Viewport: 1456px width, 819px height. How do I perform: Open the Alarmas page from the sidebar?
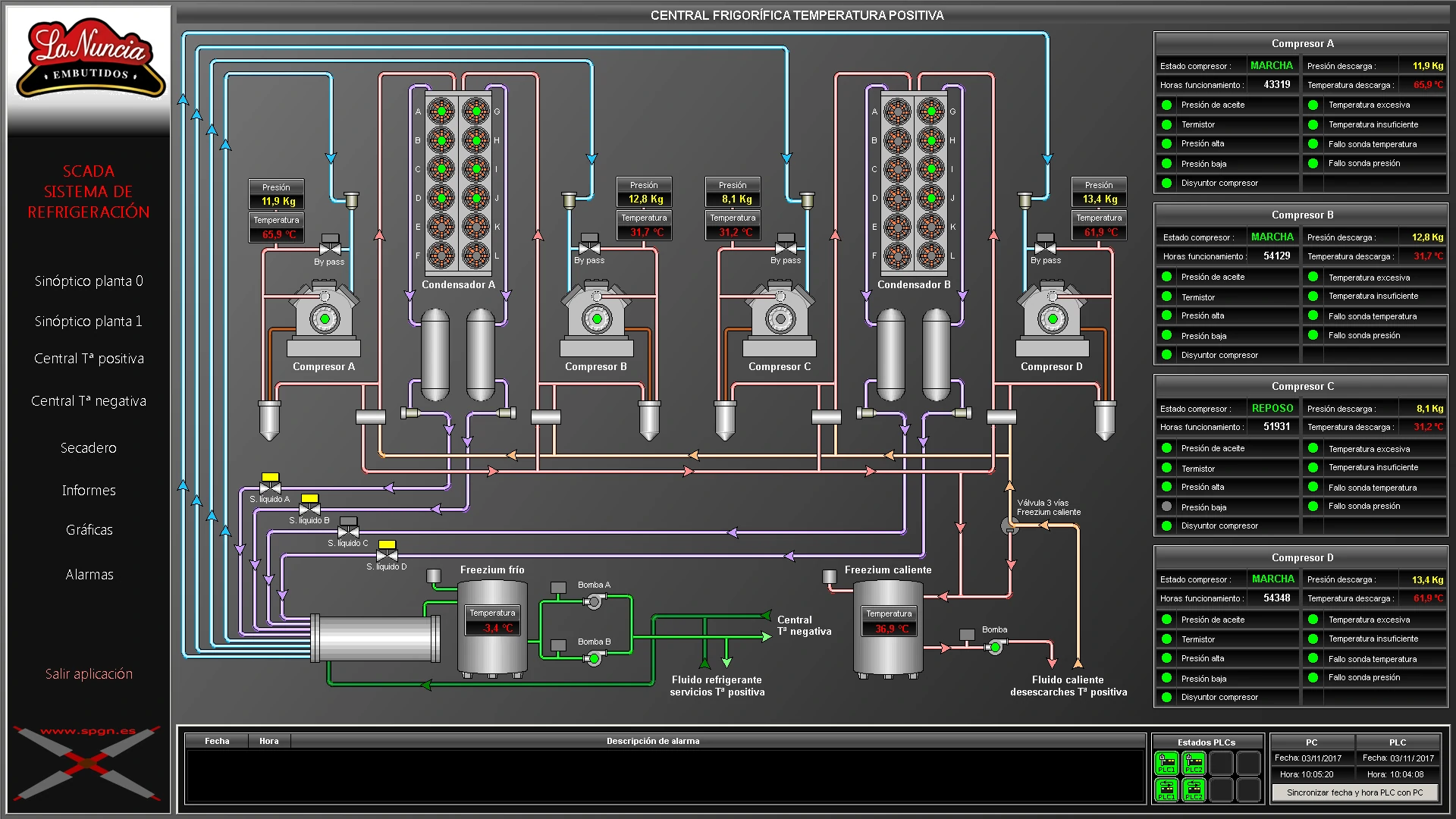89,574
